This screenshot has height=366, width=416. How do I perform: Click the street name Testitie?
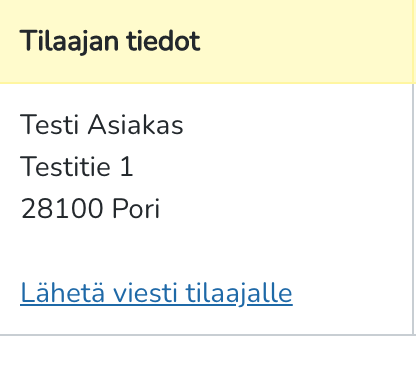65,166
